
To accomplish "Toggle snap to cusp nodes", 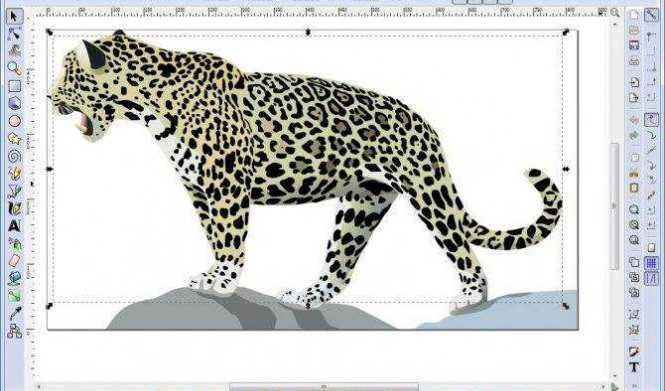I will 651,165.
